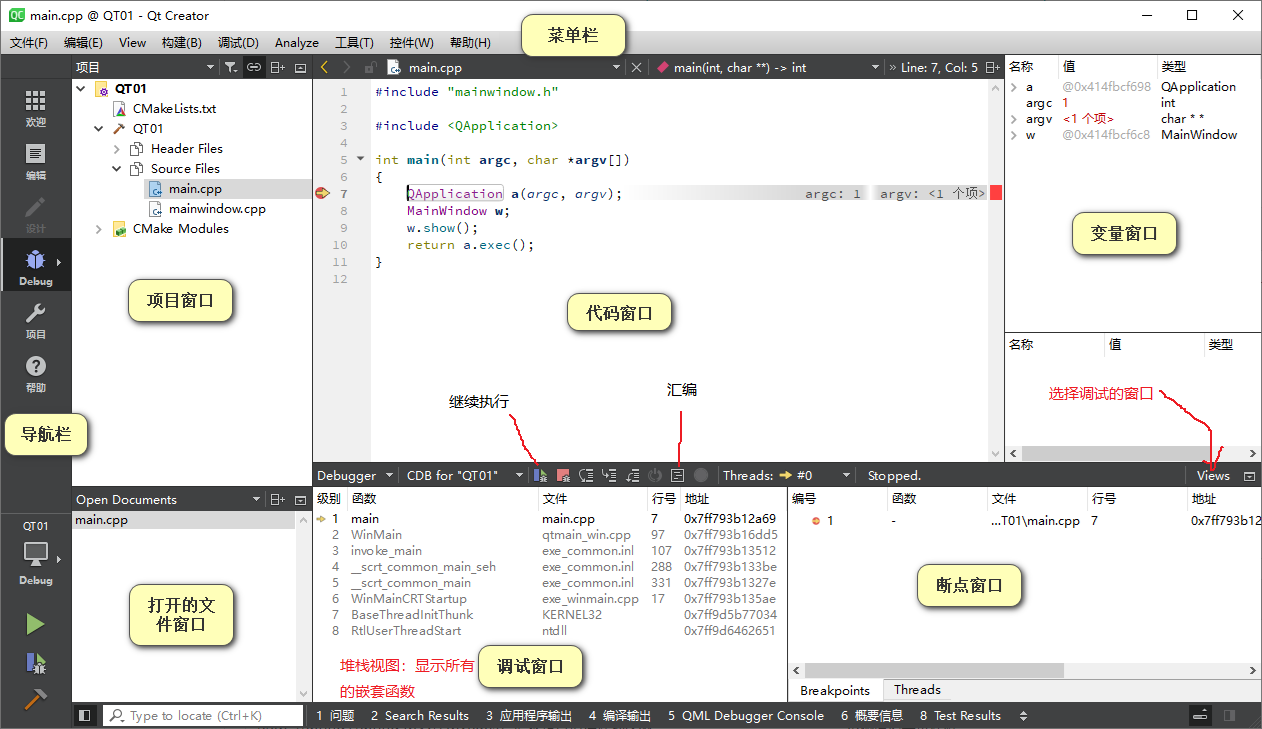Switch to the Breakpoints tab
This screenshot has height=729, width=1262.
[835, 690]
